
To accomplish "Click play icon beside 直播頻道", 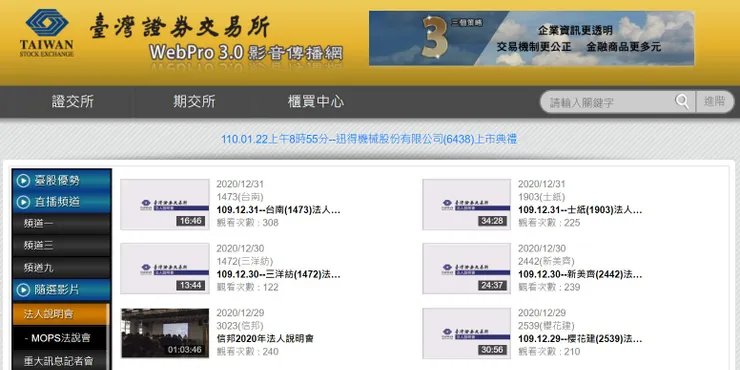I will [23, 202].
